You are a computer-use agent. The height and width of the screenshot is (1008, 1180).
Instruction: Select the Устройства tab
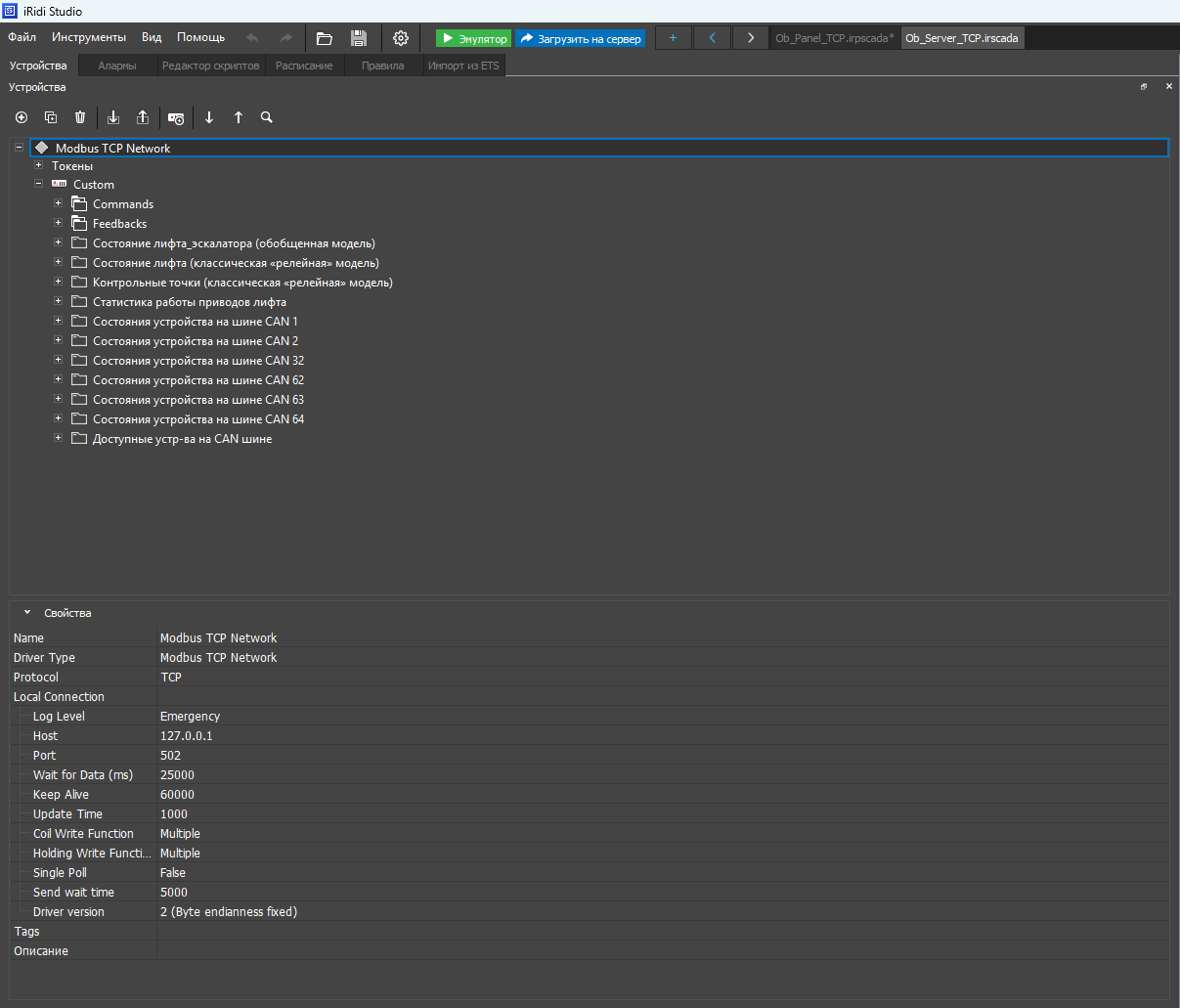[x=38, y=66]
